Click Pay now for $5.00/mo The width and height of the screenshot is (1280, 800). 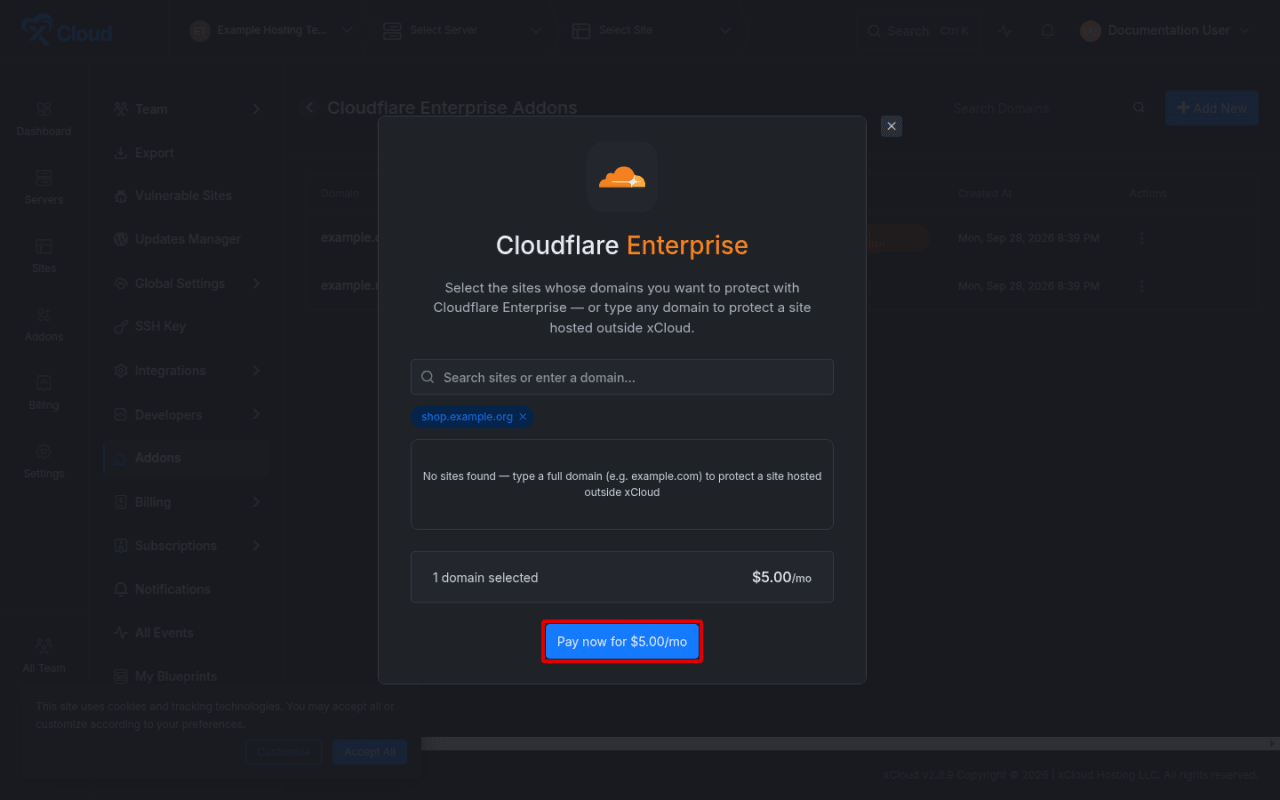coord(622,642)
